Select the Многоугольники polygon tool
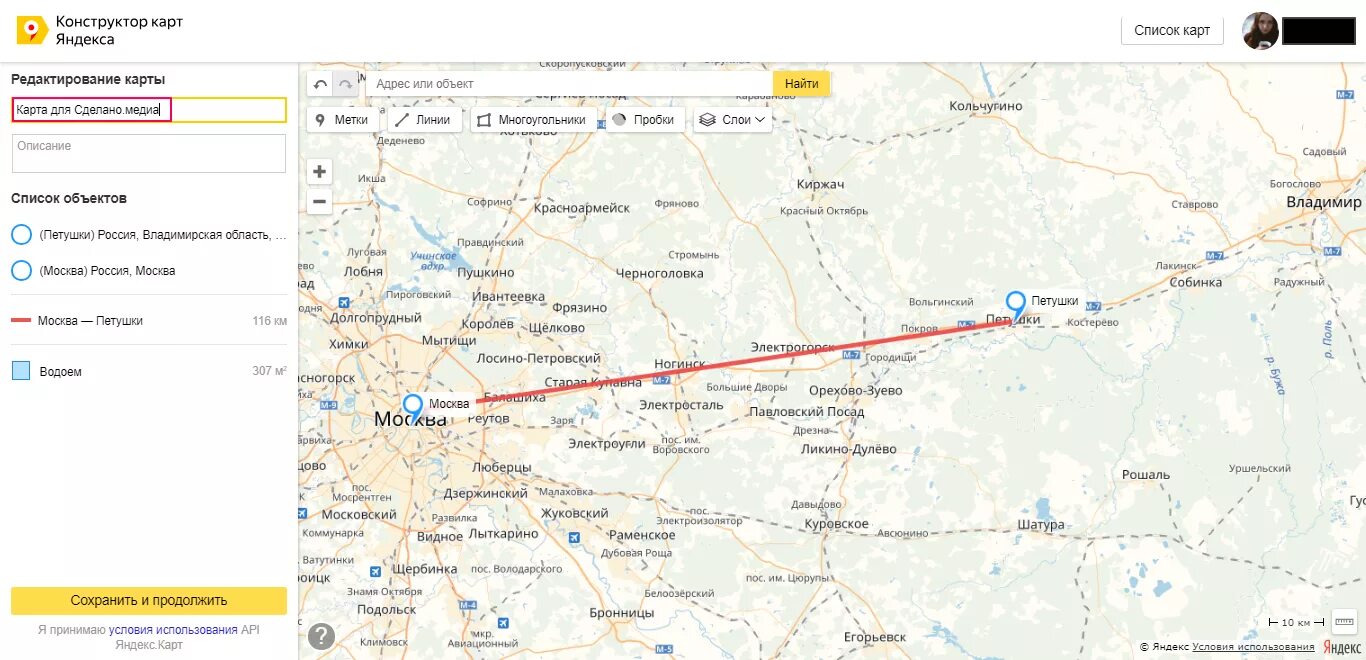 coord(533,120)
